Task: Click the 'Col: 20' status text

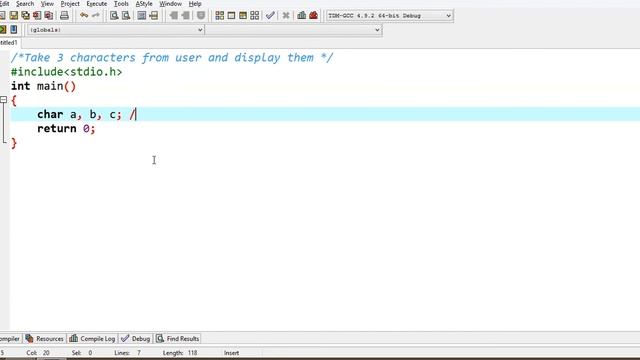Action: click(x=38, y=353)
